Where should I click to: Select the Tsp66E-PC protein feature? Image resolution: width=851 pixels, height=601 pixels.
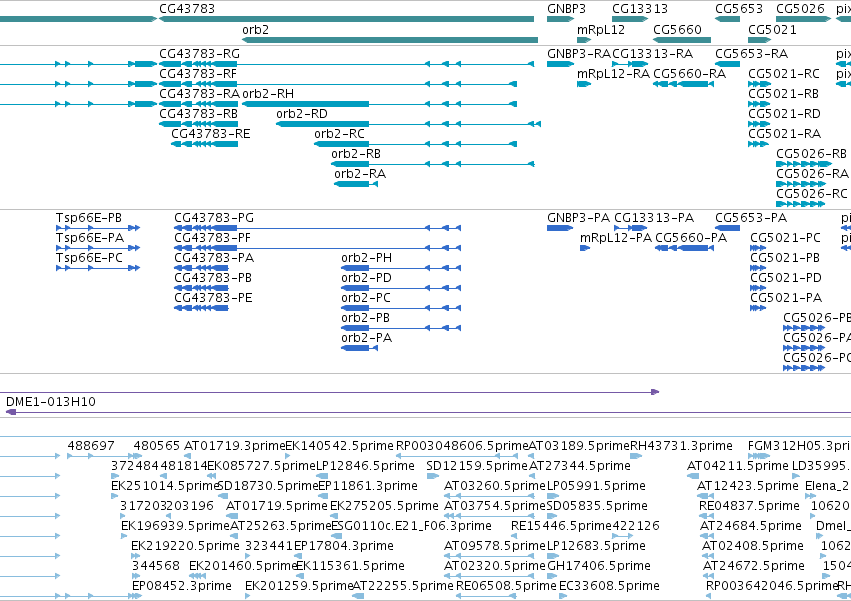98,268
